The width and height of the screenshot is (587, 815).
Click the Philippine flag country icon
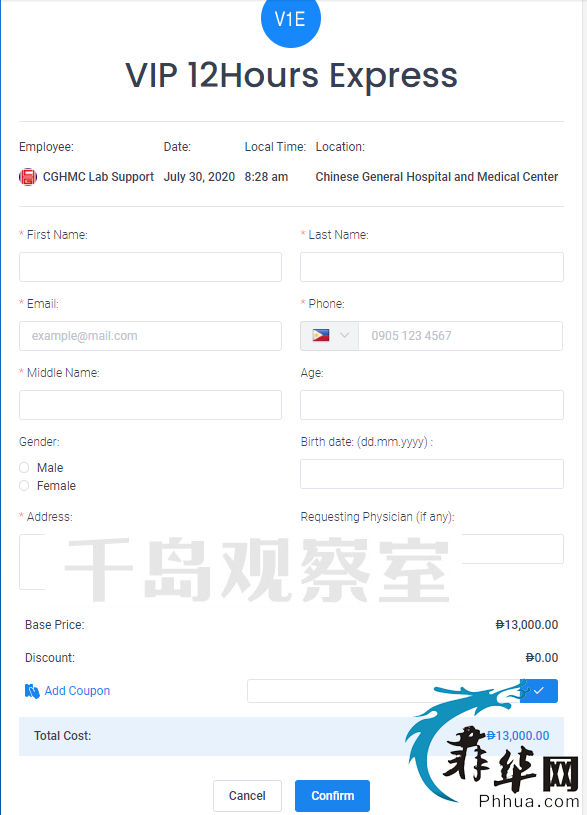point(321,335)
